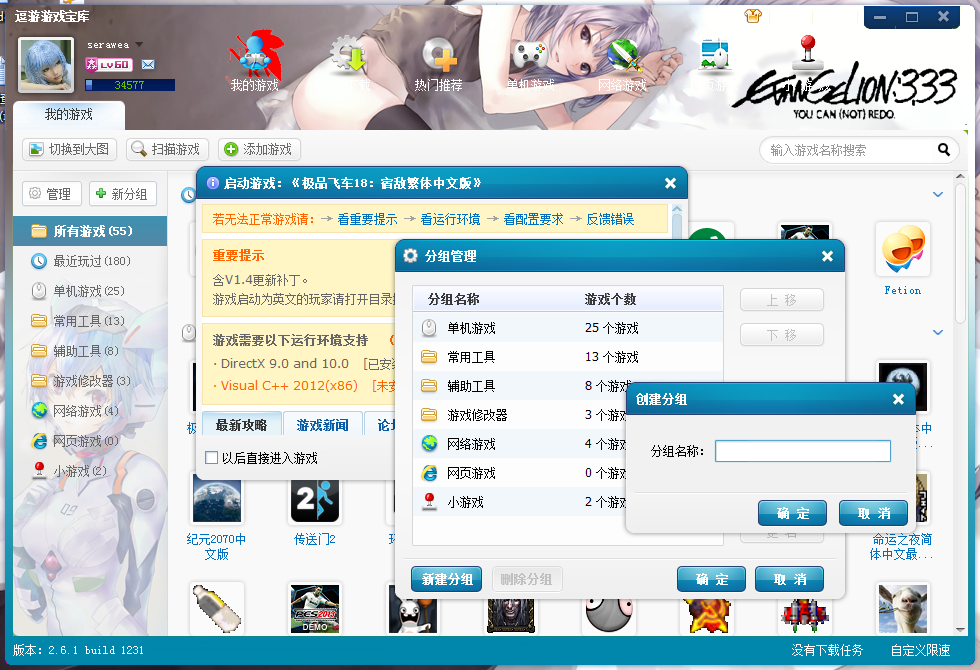Viewport: 980px width, 670px height.
Task: Focus the 输入游戏名称搜索 search field
Action: pyautogui.click(x=850, y=150)
